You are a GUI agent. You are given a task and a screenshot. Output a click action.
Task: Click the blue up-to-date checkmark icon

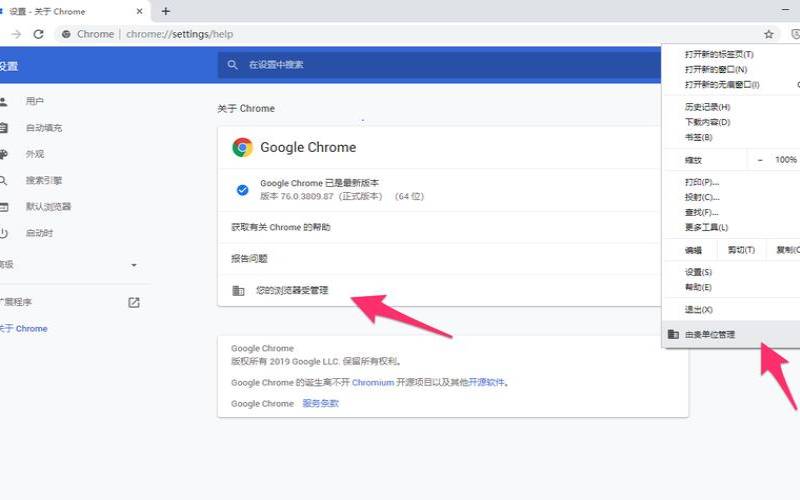[x=242, y=190]
